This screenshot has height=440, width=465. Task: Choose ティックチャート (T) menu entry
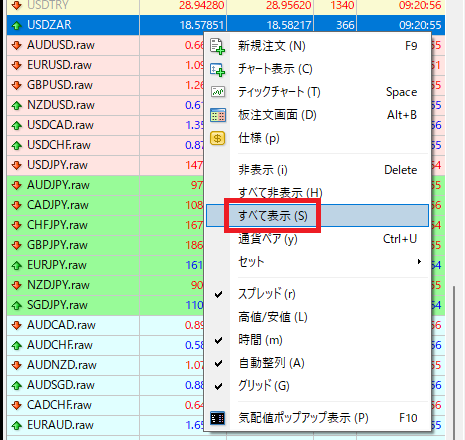(x=317, y=92)
